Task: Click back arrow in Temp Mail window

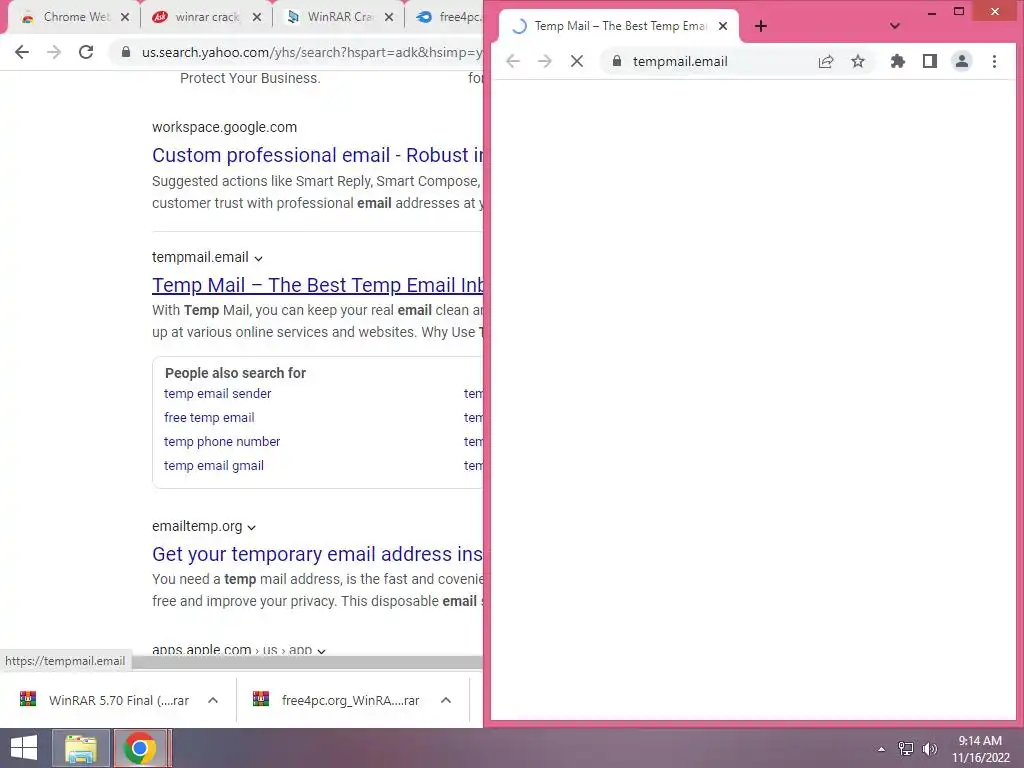Action: point(513,61)
